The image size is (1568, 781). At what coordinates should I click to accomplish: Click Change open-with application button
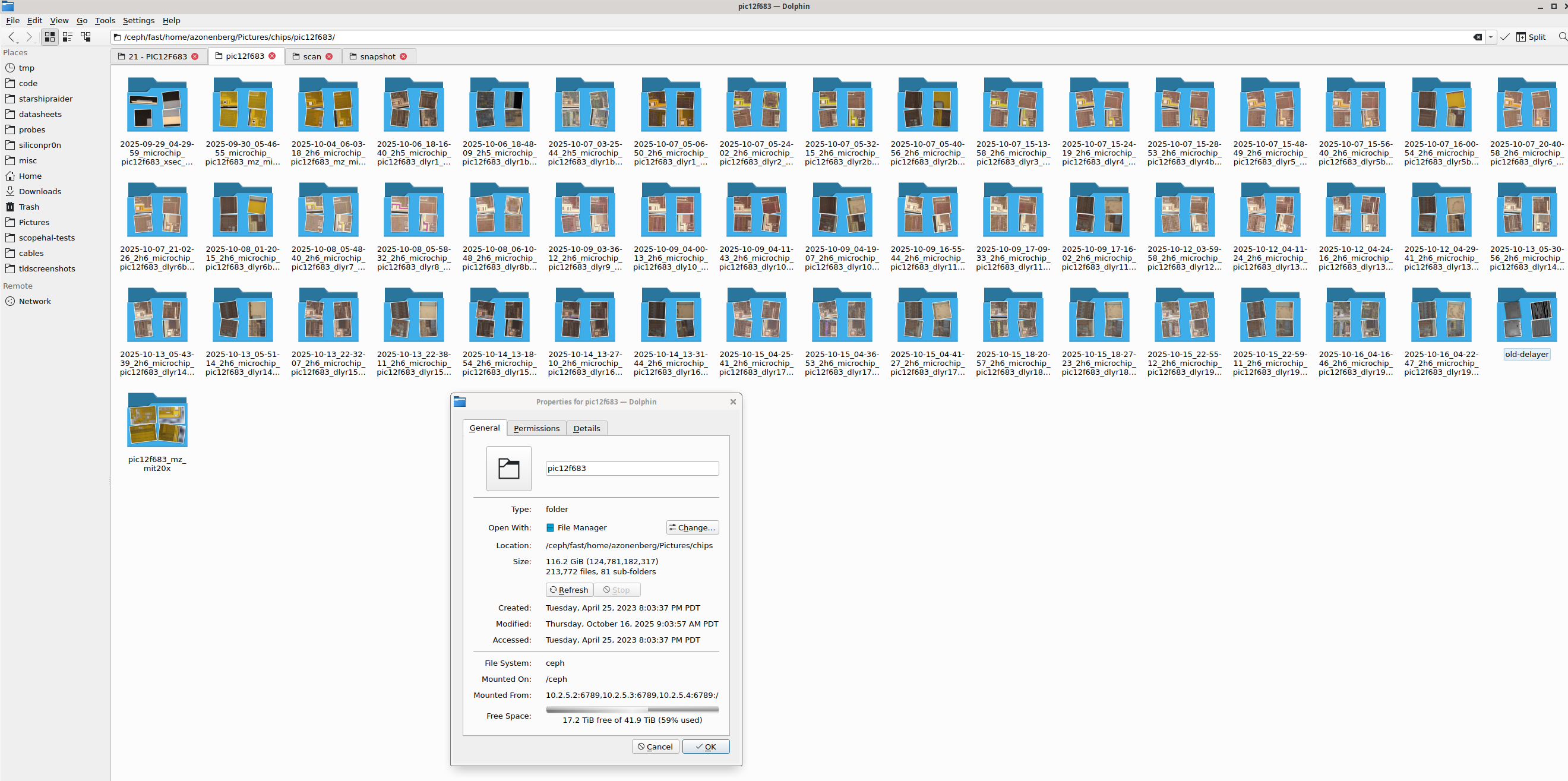692,527
